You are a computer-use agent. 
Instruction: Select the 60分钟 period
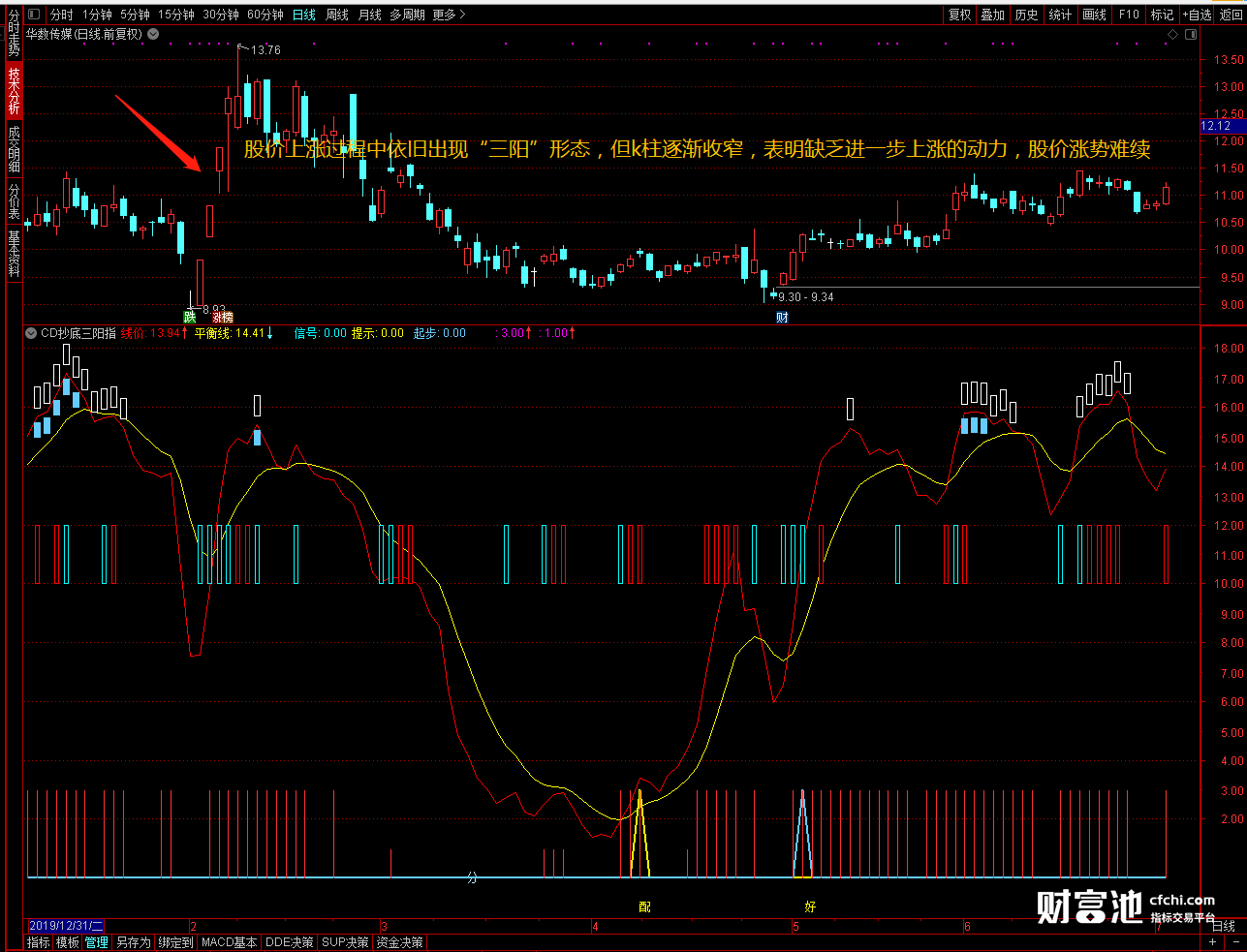point(265,15)
